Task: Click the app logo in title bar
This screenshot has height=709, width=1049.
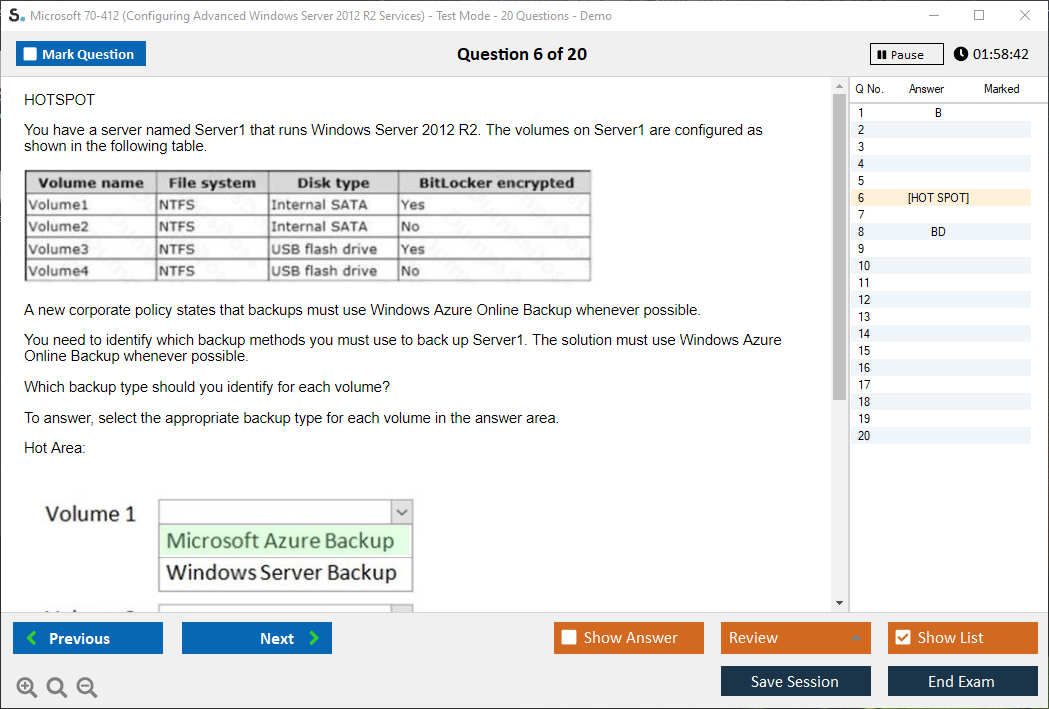Action: tap(15, 15)
